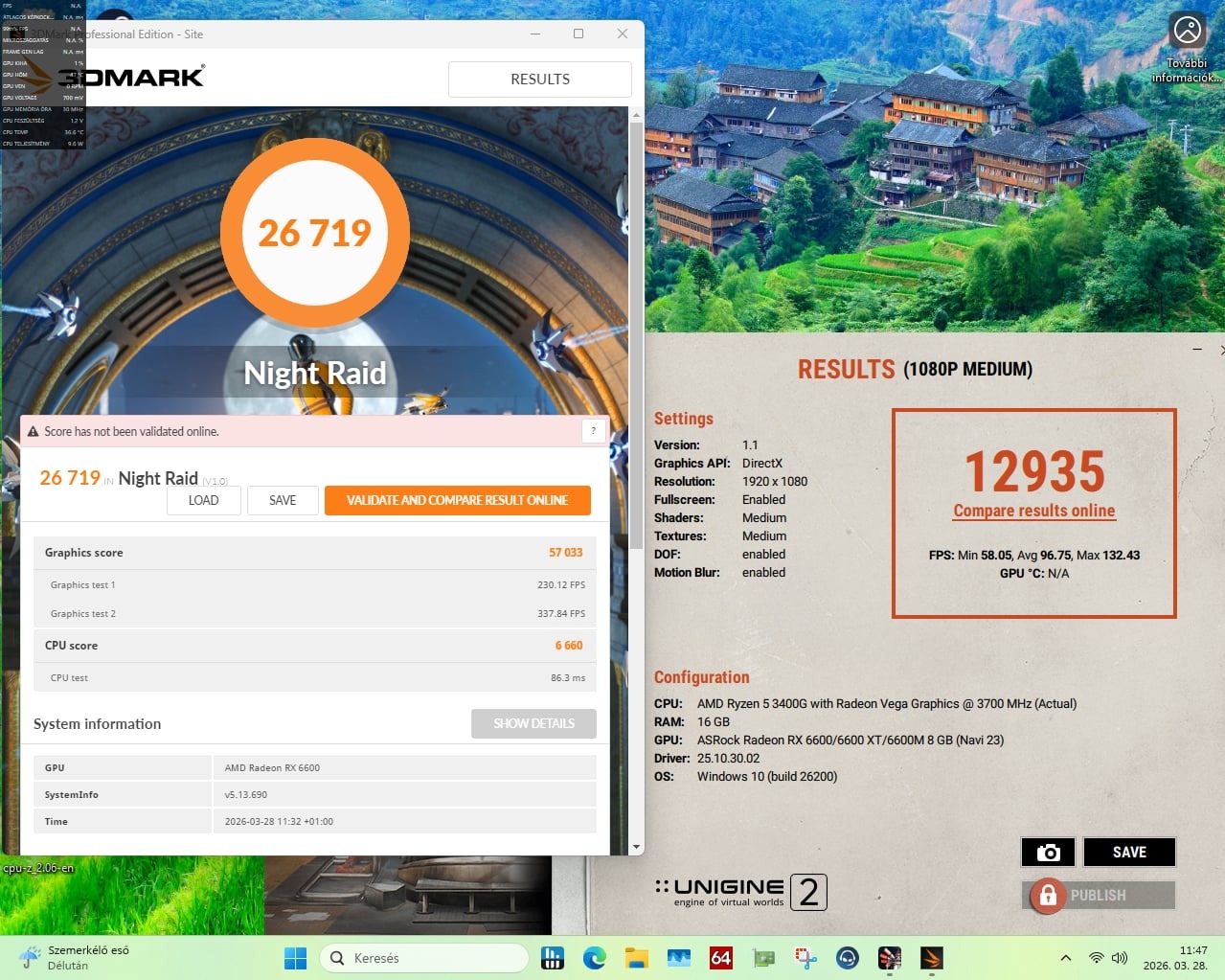Screen dimensions: 1225x980
Task: Click the SAVE button in Superposition
Action: click(x=1129, y=852)
